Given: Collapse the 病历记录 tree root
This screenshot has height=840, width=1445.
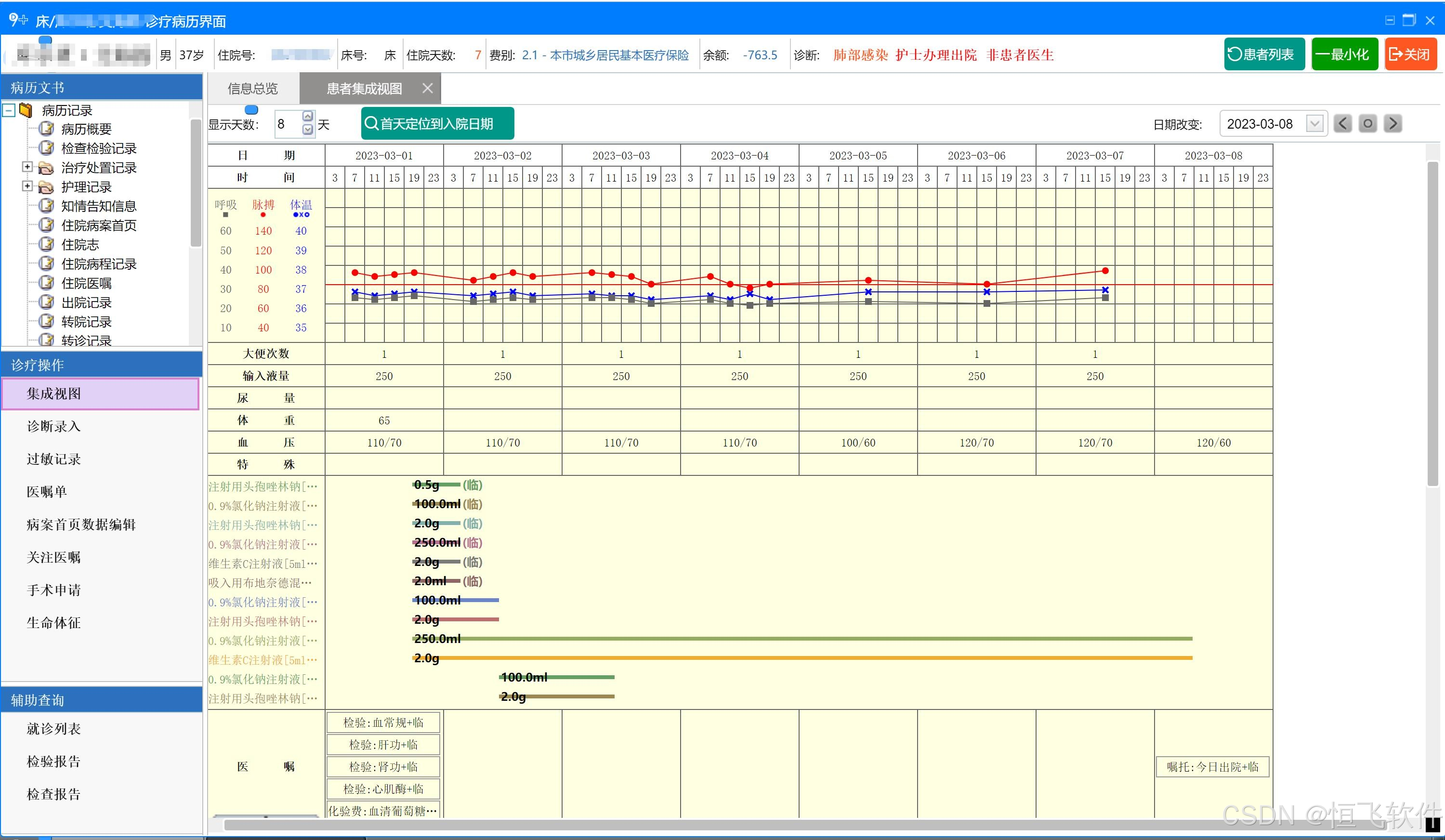Looking at the screenshot, I should point(9,109).
